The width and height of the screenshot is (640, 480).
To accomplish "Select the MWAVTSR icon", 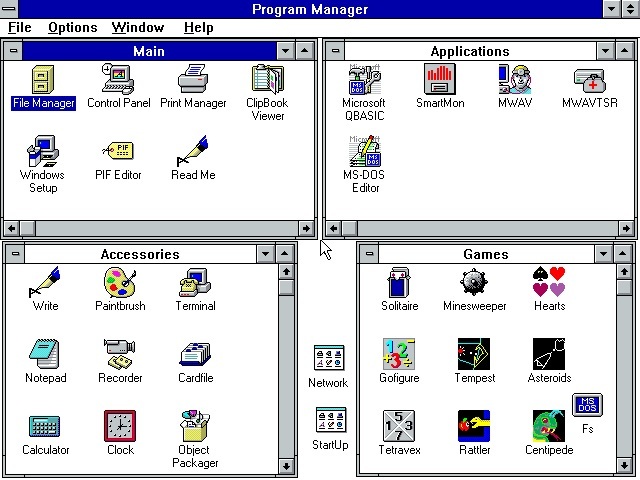I will pyautogui.click(x=590, y=80).
